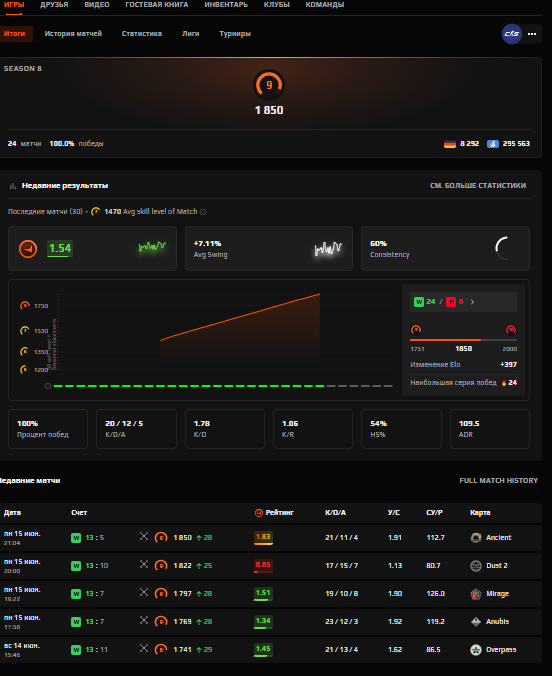This screenshot has height=676, width=552.
Task: Open the ГОСТЕВАЯ КНИГА tab
Action: click(157, 5)
